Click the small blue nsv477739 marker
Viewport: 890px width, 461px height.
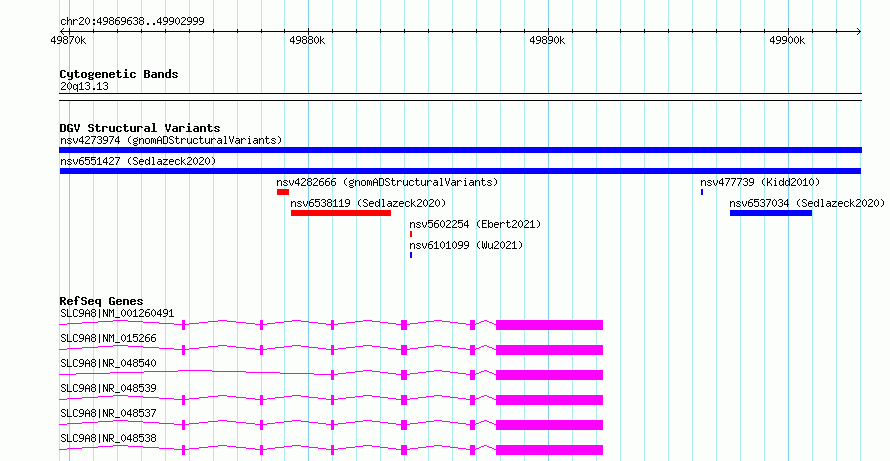(x=702, y=192)
